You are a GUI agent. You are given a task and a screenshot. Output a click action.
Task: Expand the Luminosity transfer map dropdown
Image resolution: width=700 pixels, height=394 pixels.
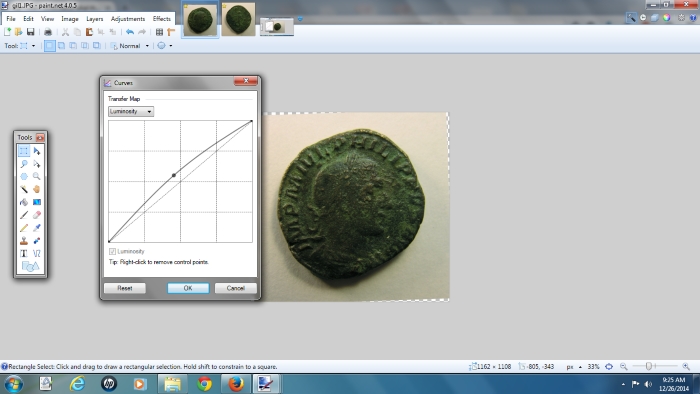point(131,111)
